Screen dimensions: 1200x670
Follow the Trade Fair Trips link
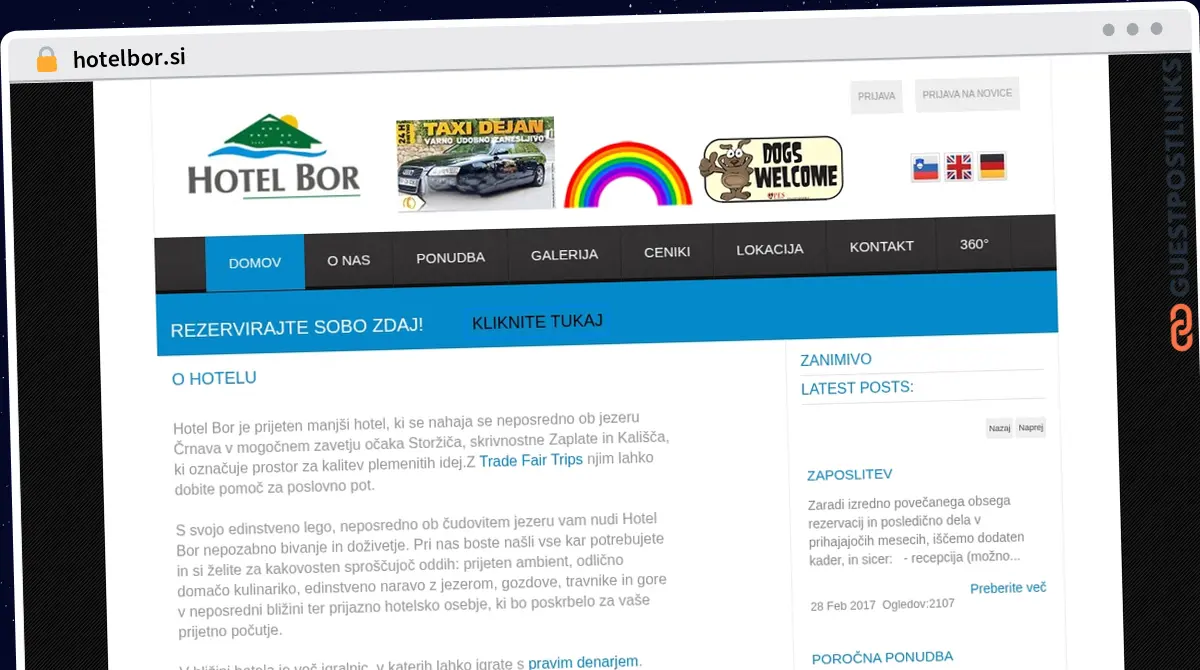point(531,461)
